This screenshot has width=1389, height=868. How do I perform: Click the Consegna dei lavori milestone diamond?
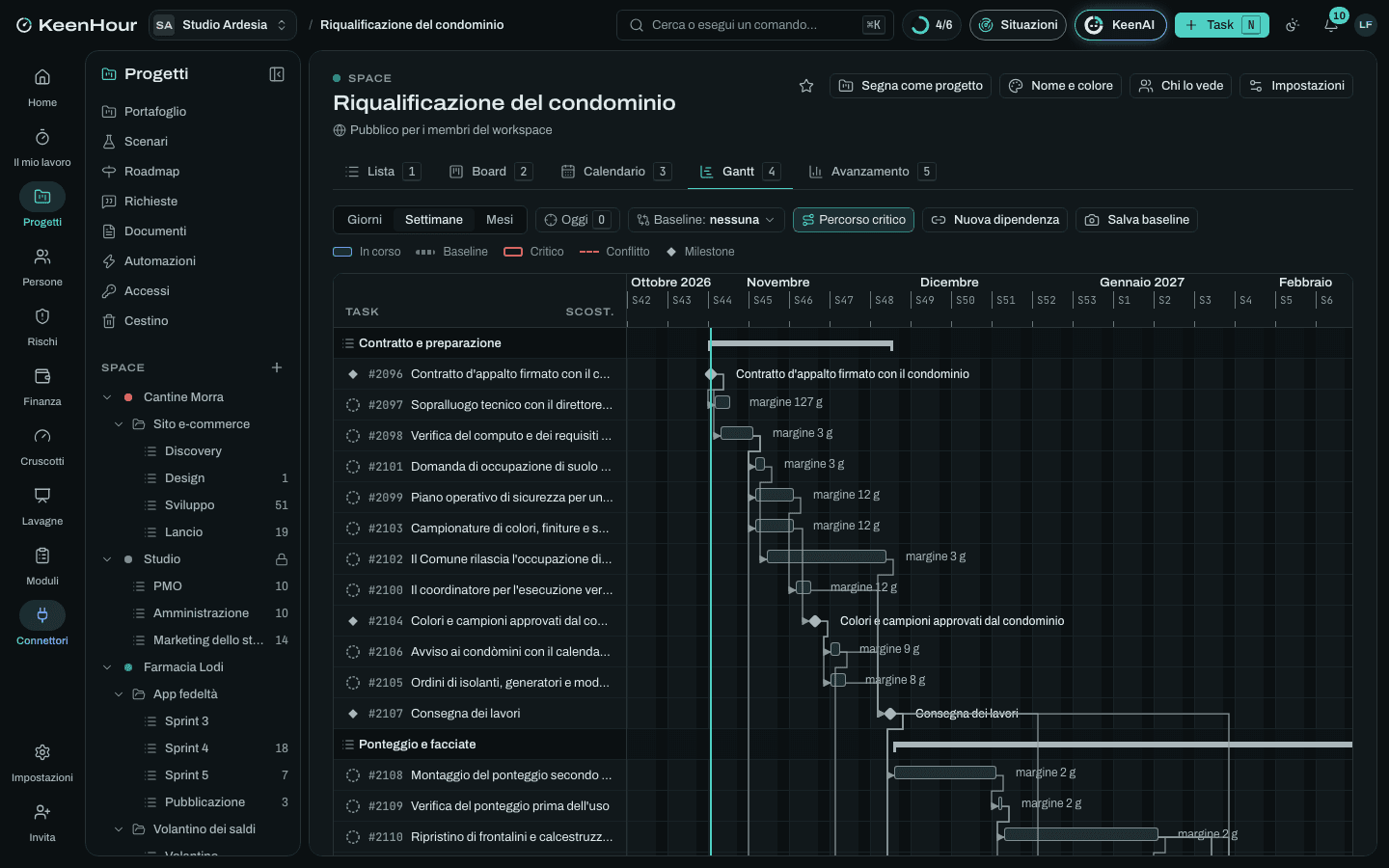890,714
